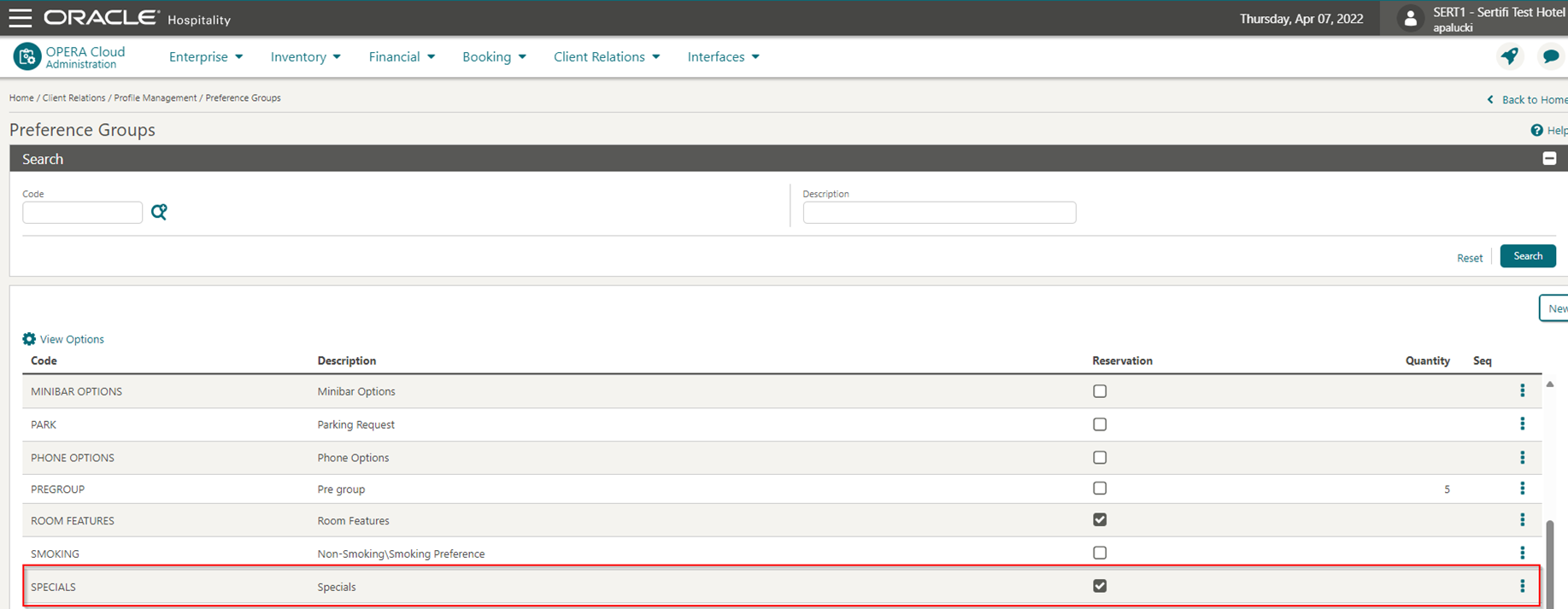Check Reservation box for PARK
This screenshot has width=1568, height=609.
point(1100,424)
